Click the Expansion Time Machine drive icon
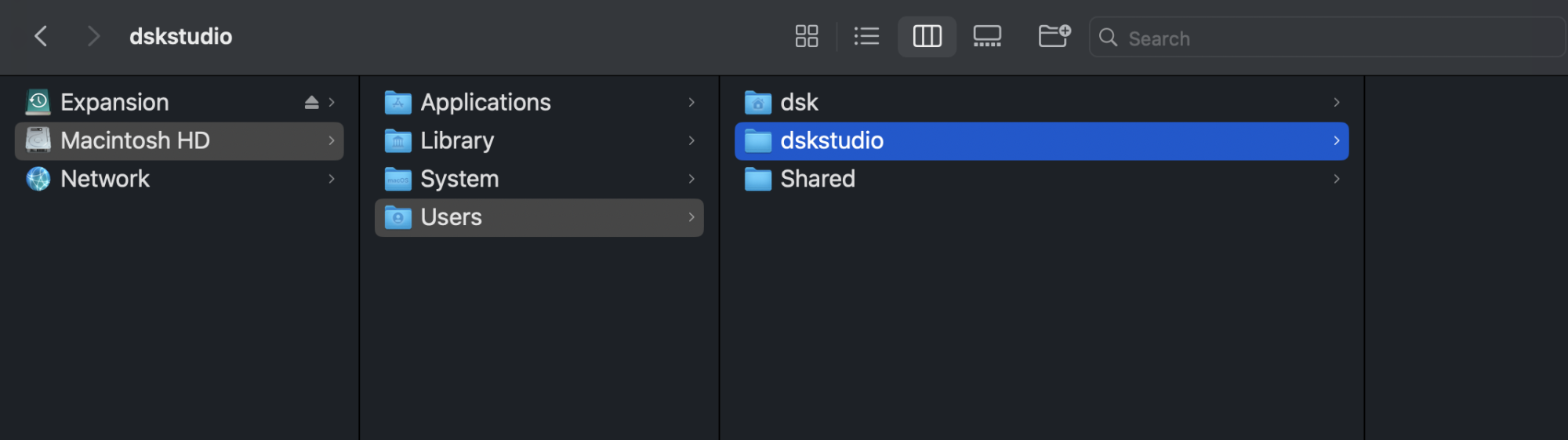 pyautogui.click(x=38, y=102)
